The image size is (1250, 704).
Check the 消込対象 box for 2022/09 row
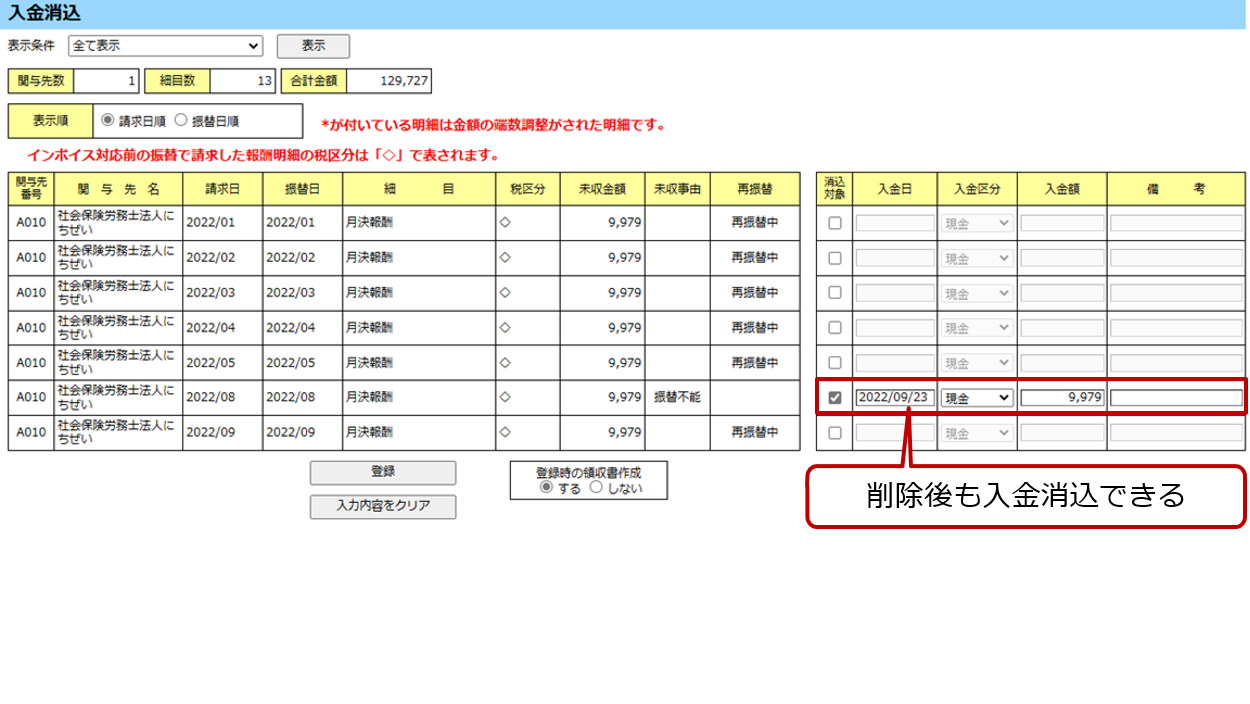coord(834,433)
